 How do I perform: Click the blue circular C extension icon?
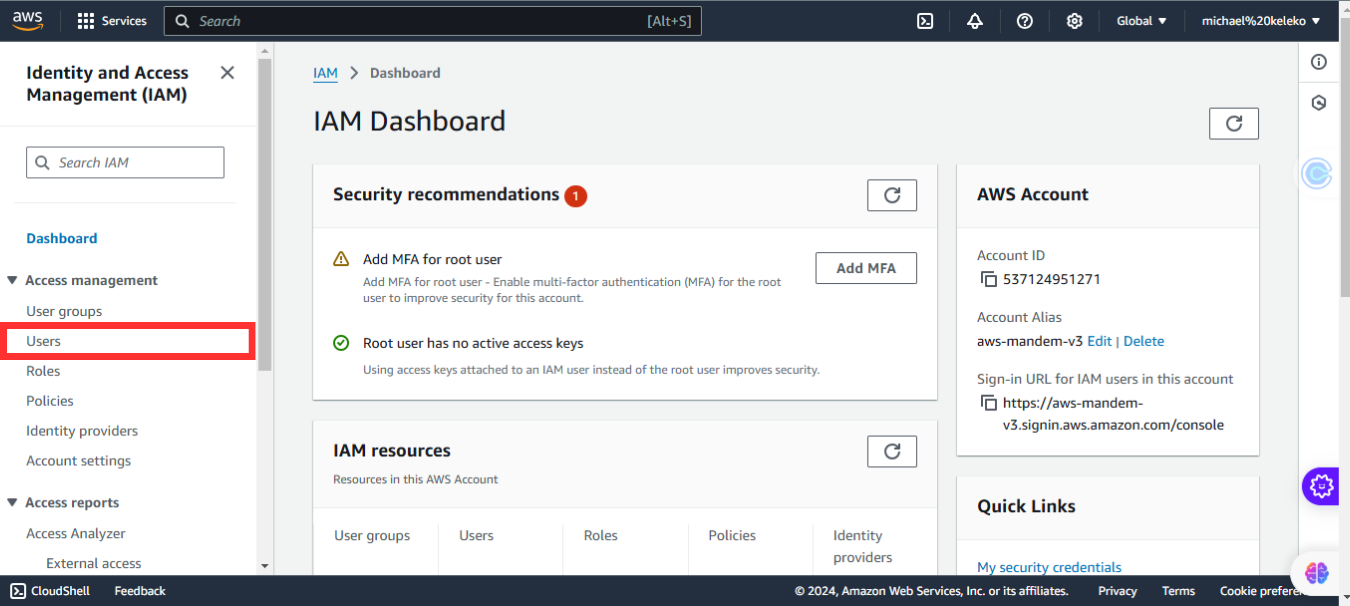1318,174
